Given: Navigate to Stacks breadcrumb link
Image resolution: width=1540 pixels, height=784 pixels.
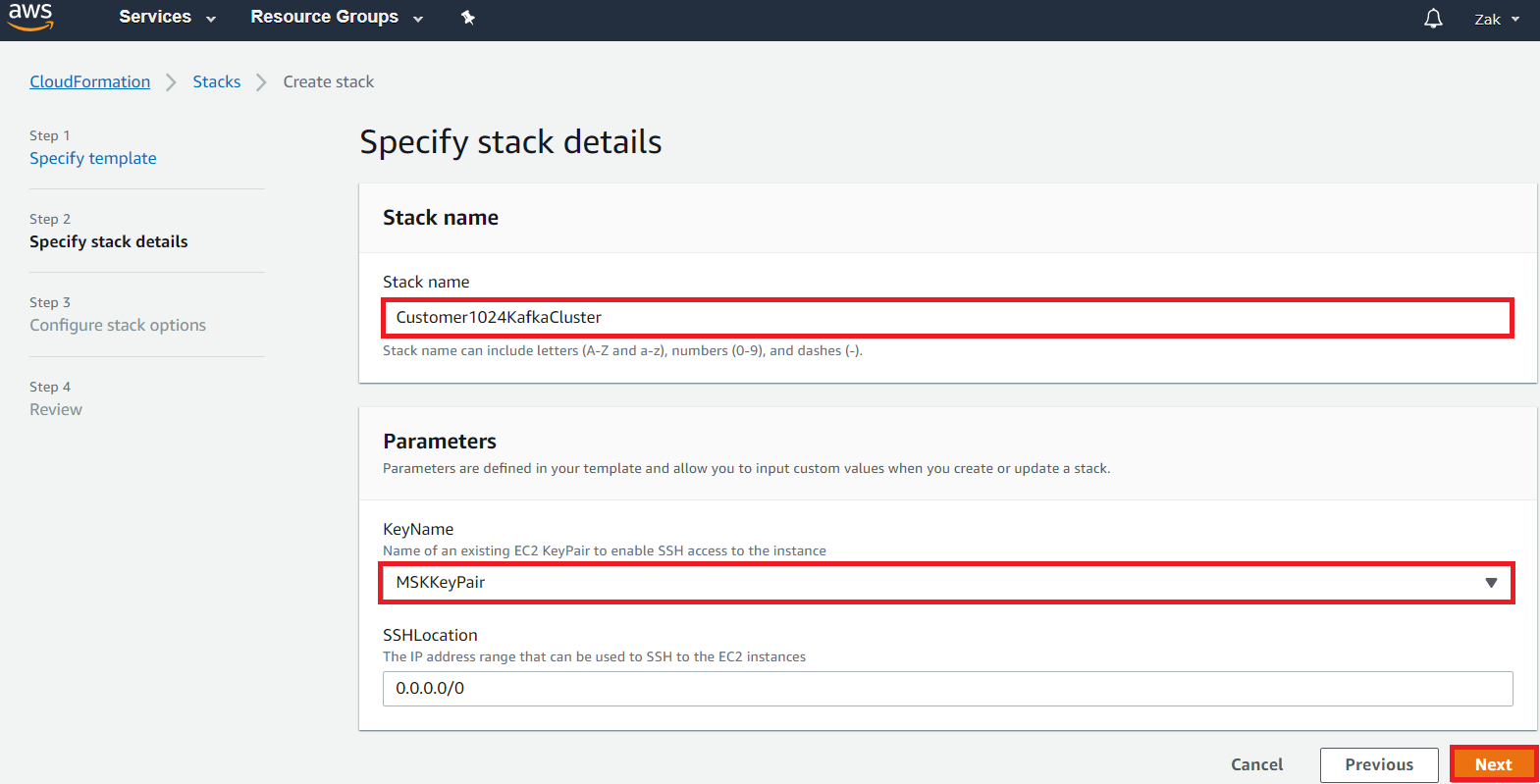Looking at the screenshot, I should (216, 81).
